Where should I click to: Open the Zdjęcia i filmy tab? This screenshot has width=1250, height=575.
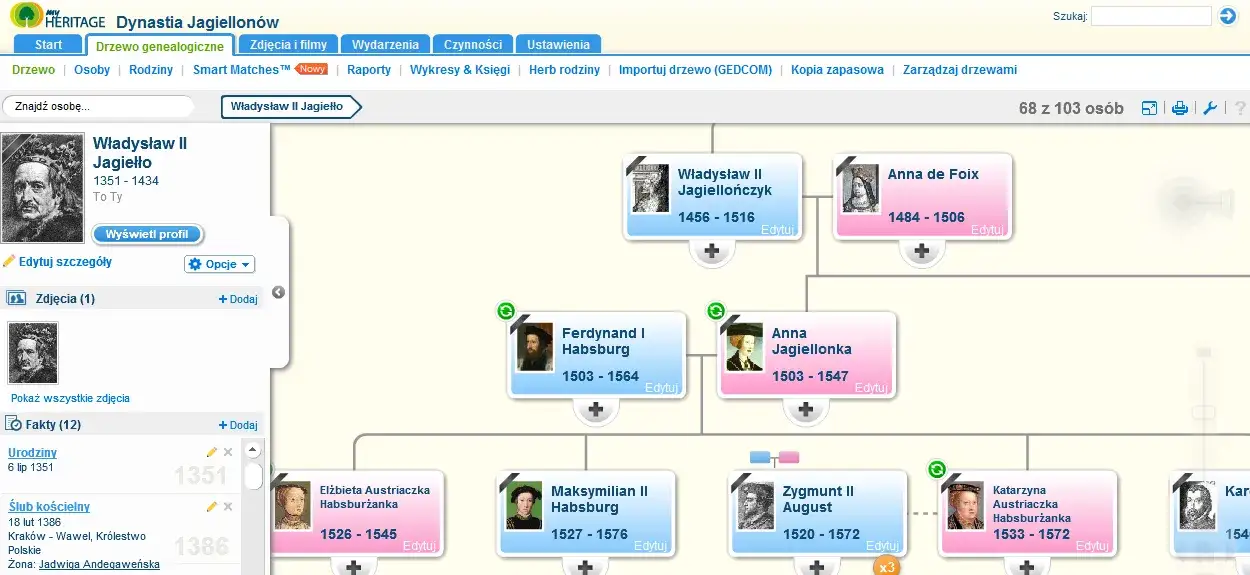coord(288,44)
